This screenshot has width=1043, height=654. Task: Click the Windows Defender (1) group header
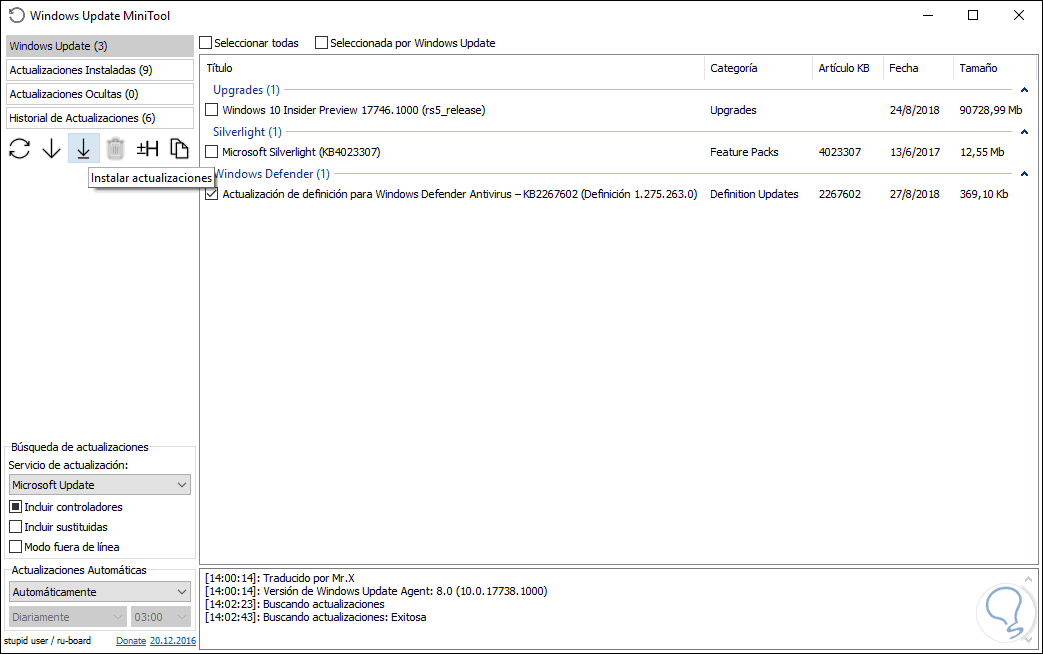271,174
